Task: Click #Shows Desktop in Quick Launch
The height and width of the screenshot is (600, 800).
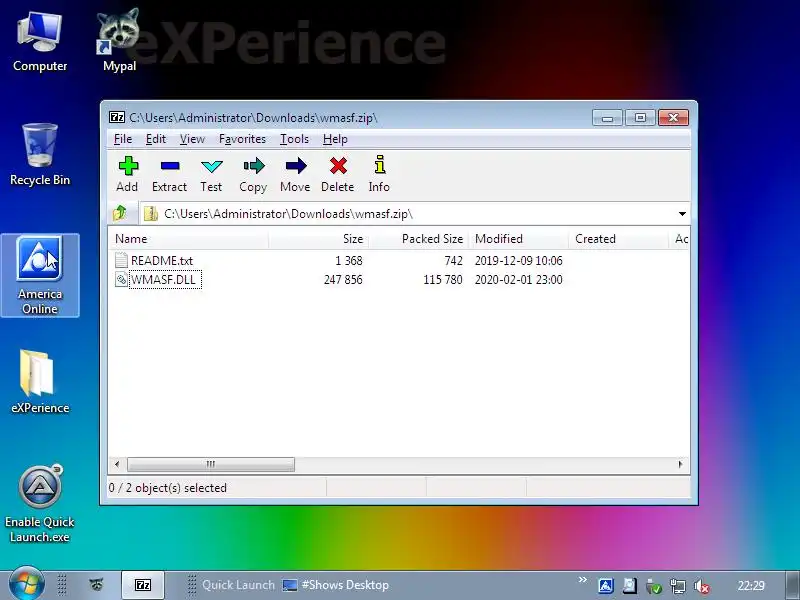Action: (x=336, y=585)
